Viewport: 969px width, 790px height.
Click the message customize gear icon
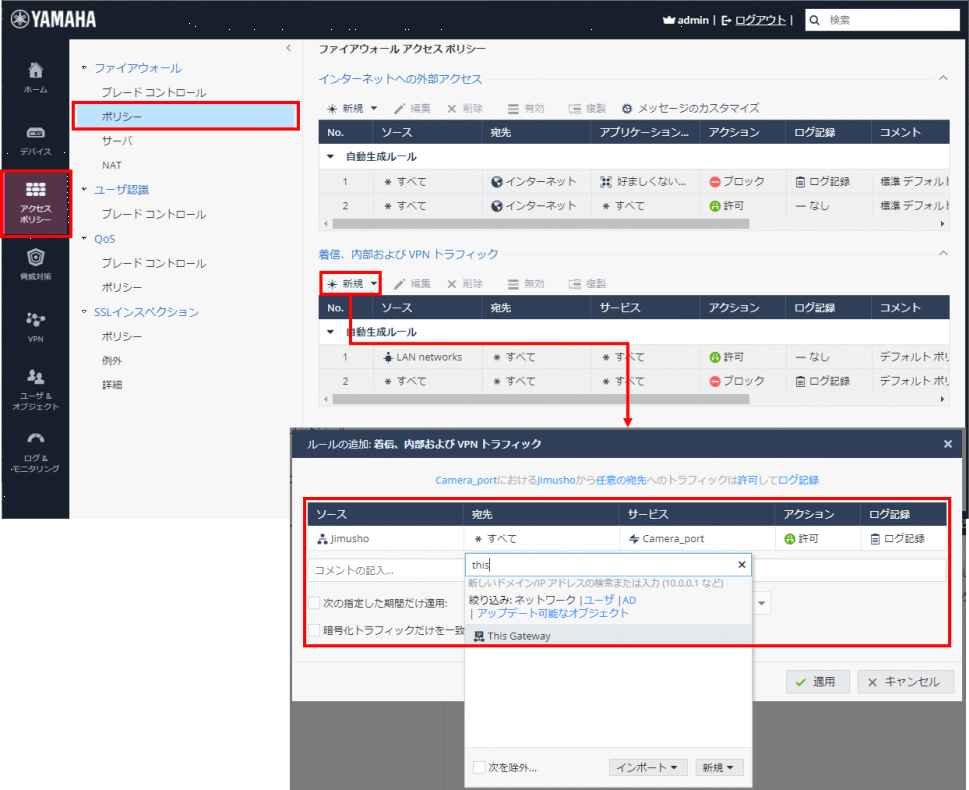(x=627, y=108)
